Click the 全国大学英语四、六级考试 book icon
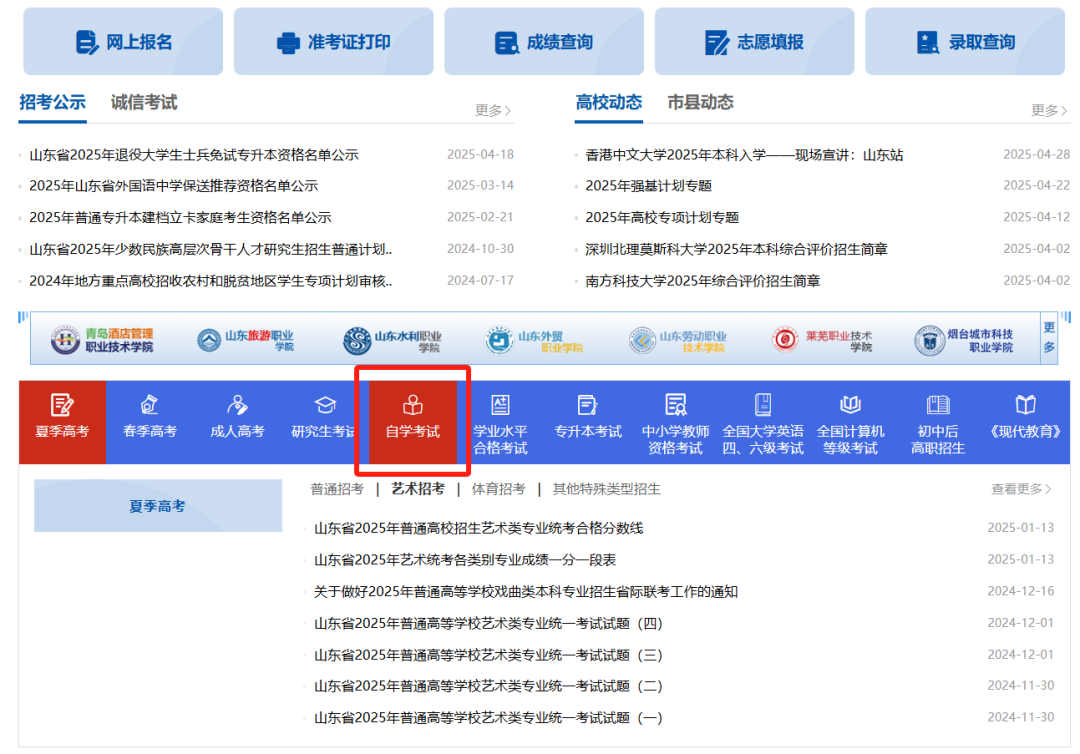This screenshot has width=1080, height=754. coord(762,404)
